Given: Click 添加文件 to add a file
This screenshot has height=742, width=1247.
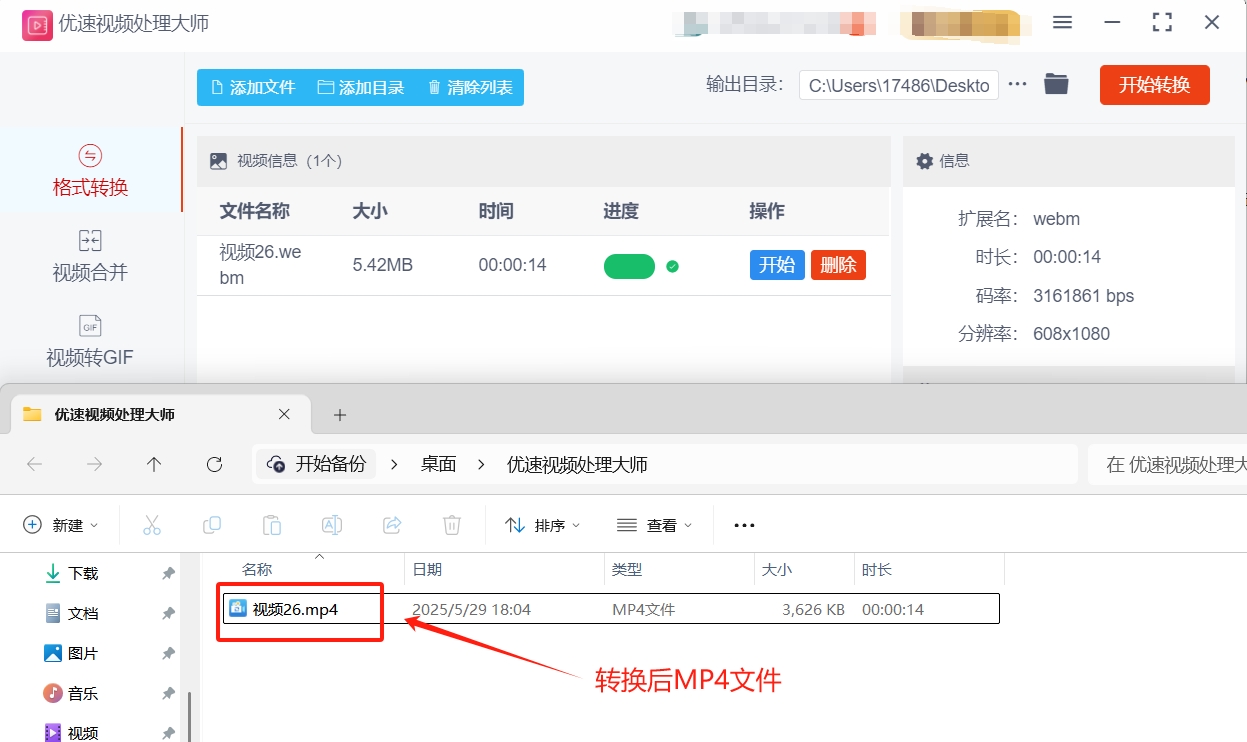Looking at the screenshot, I should [x=252, y=87].
